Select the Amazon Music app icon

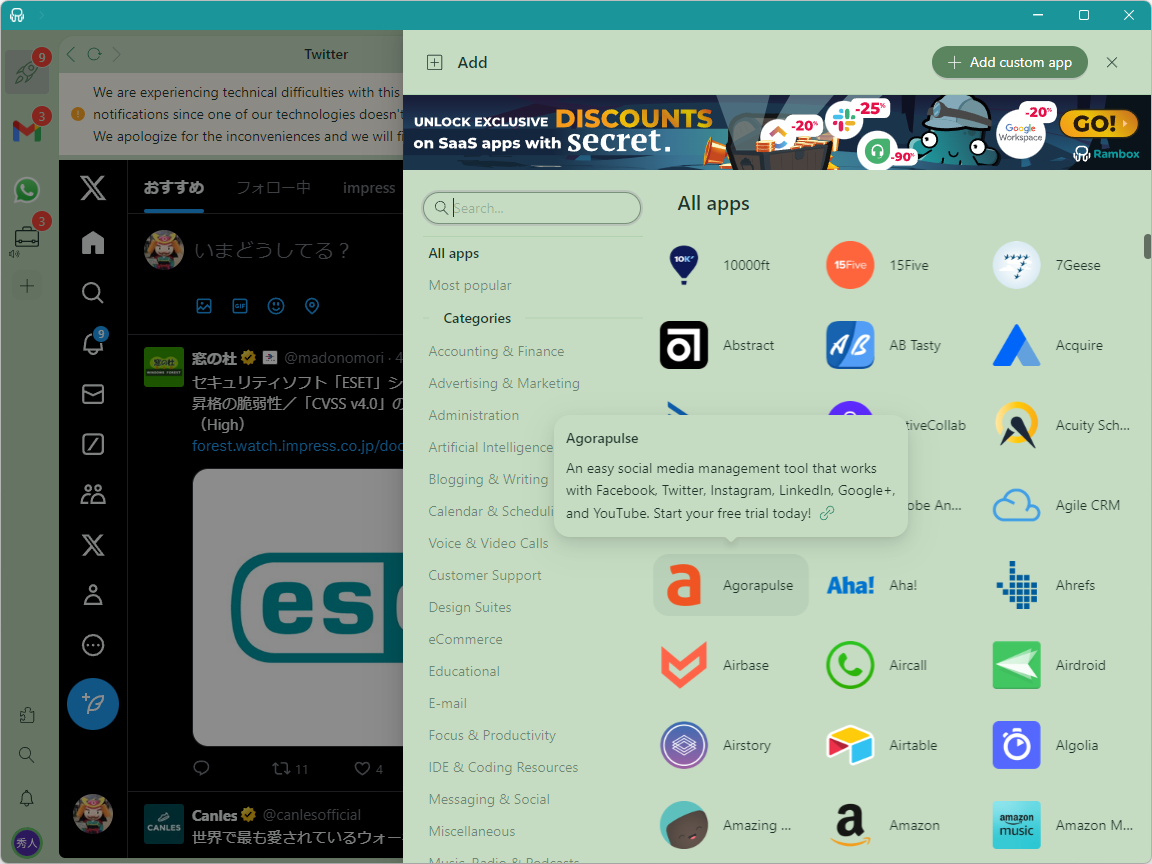[1016, 825]
